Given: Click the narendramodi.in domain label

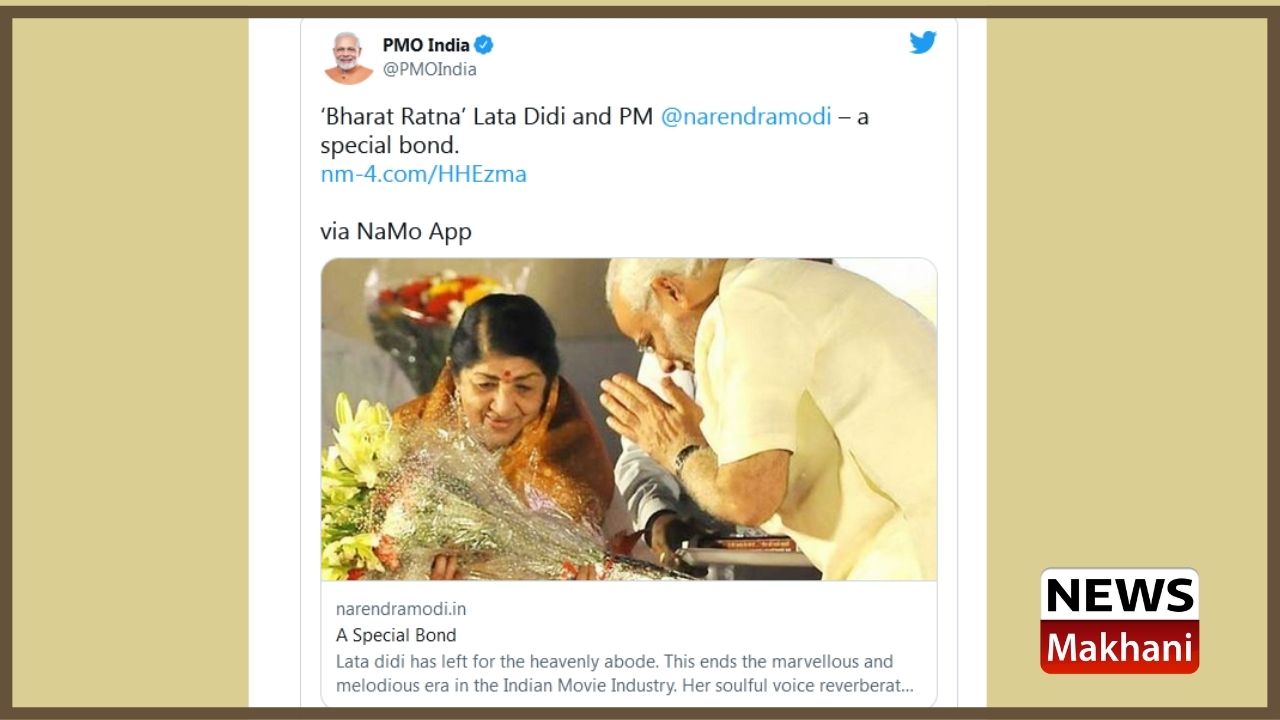Looking at the screenshot, I should [401, 609].
